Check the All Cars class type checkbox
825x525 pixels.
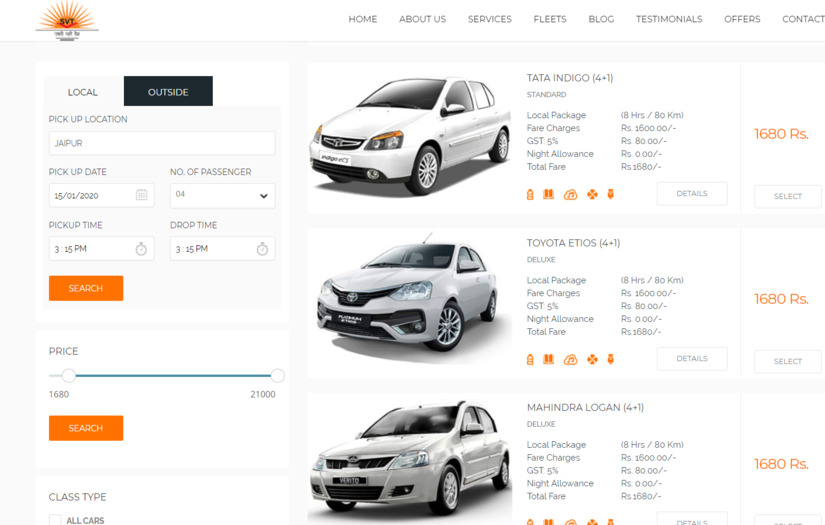pos(55,520)
